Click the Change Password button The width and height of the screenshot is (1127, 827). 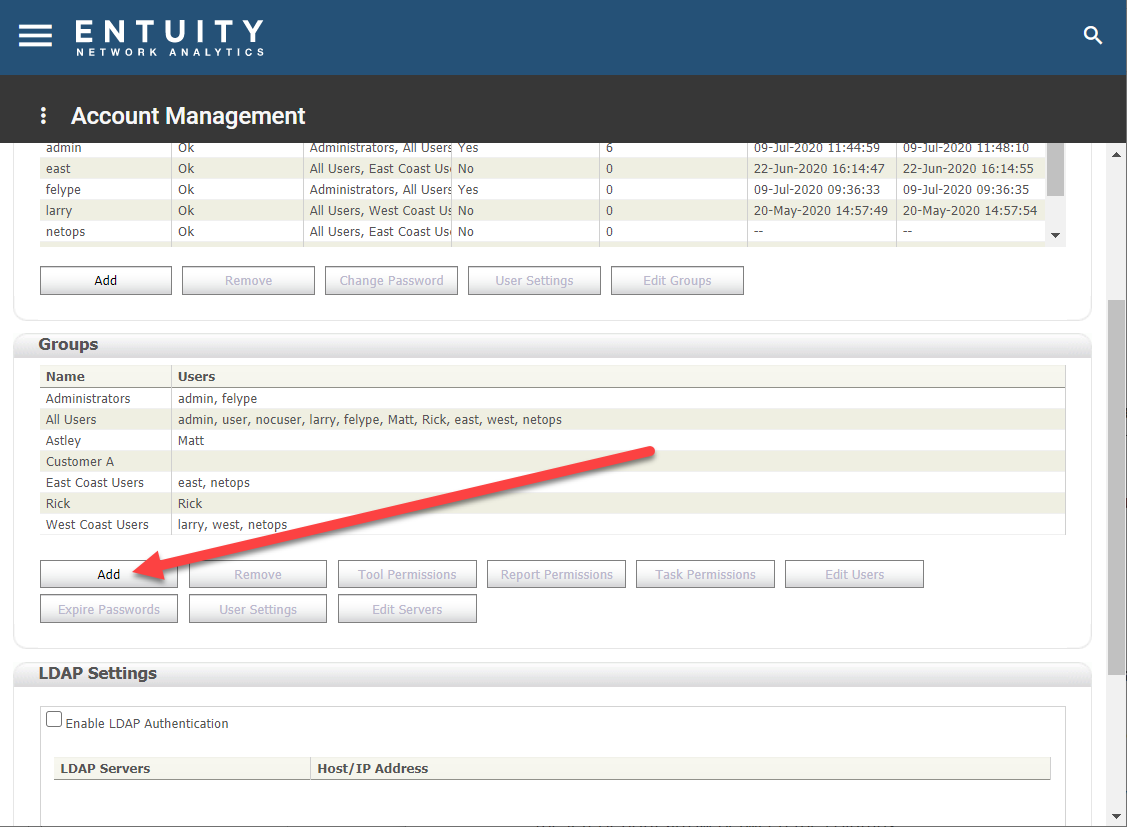(x=391, y=280)
